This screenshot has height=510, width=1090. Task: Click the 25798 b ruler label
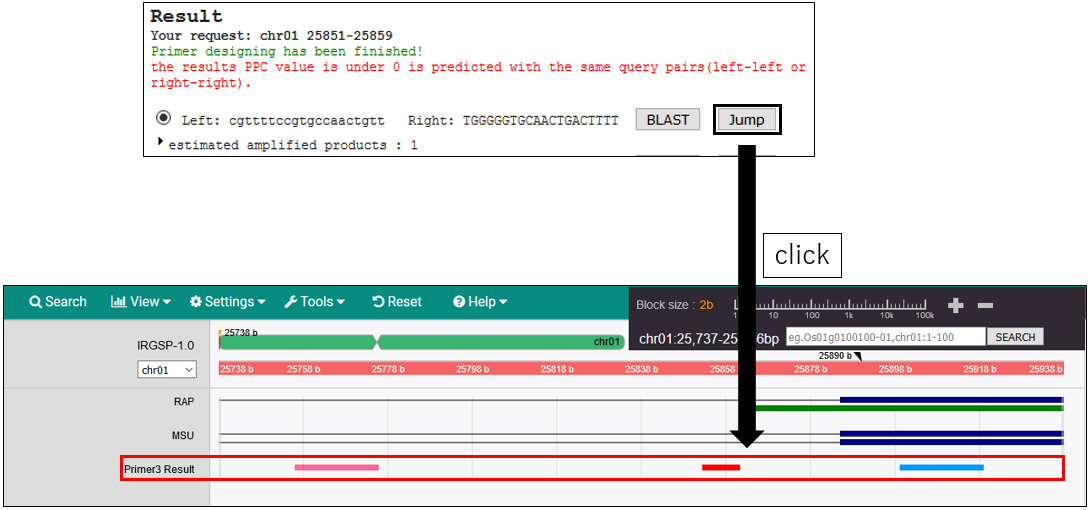coord(473,369)
